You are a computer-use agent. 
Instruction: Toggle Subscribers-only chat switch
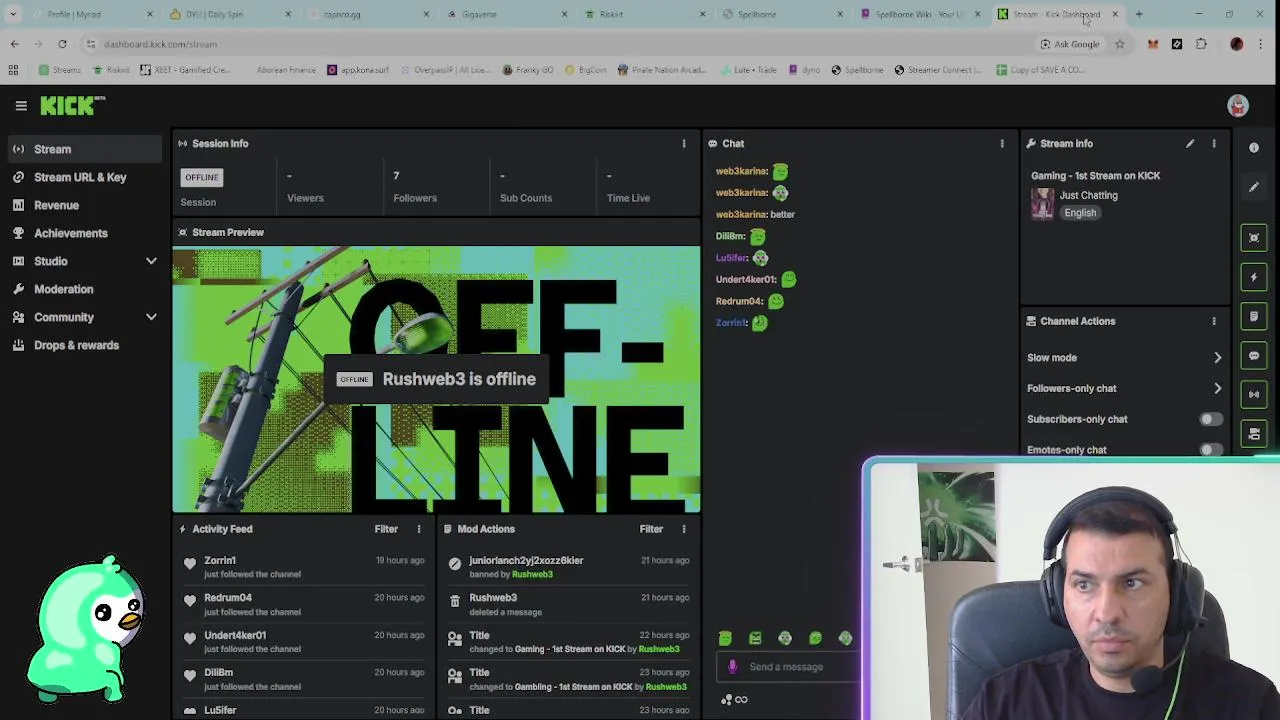[x=1210, y=419]
